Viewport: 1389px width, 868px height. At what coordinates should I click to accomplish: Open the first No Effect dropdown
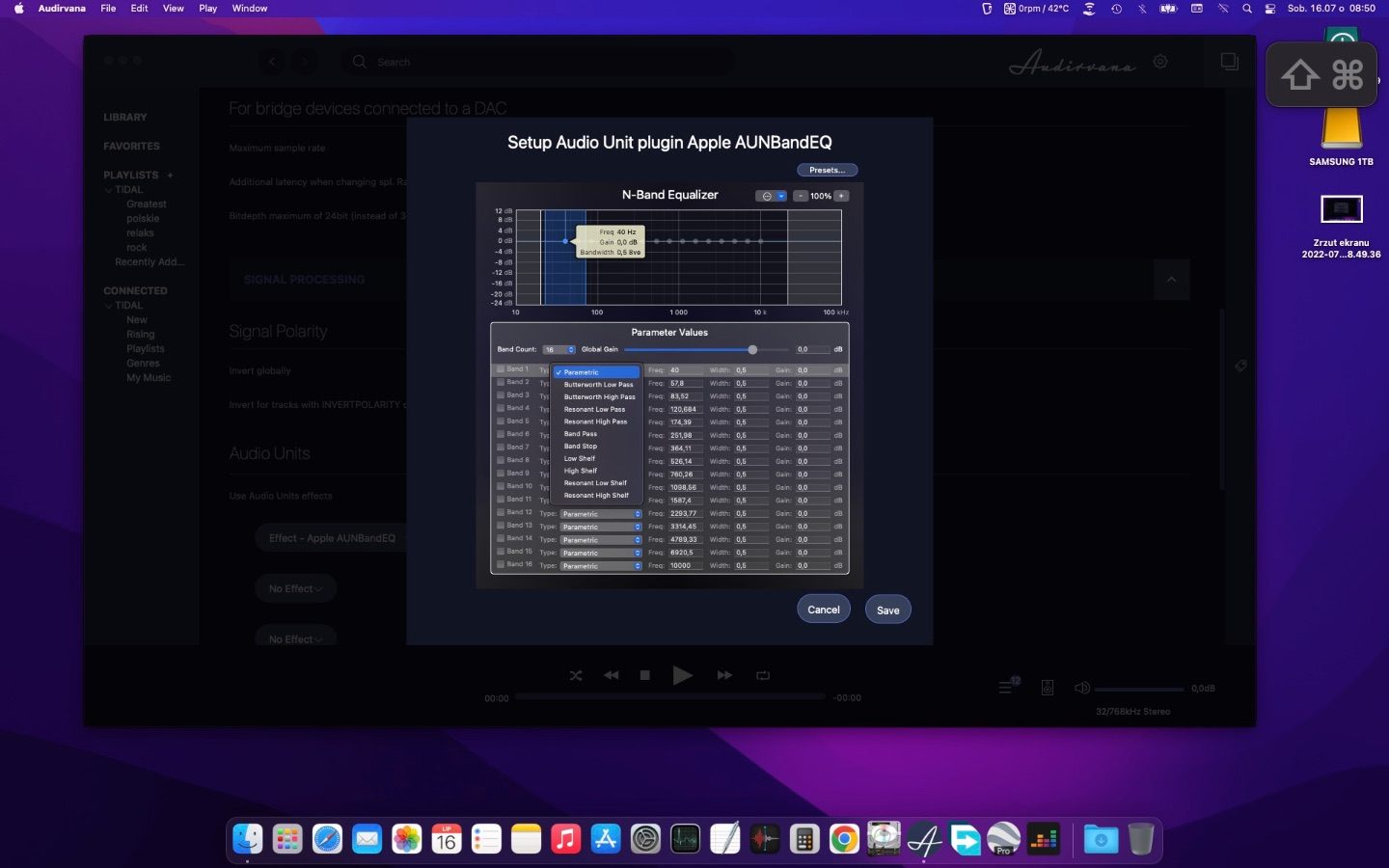(295, 588)
